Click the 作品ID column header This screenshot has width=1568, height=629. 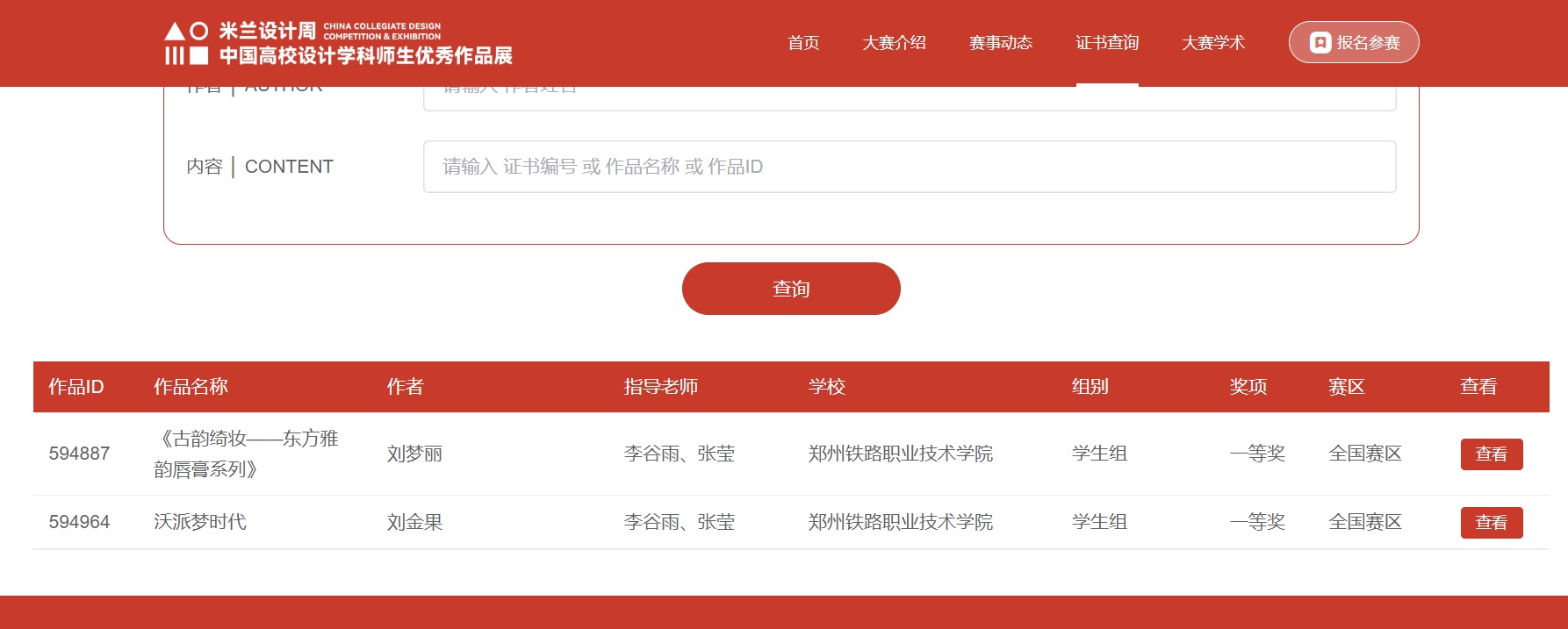pos(76,387)
